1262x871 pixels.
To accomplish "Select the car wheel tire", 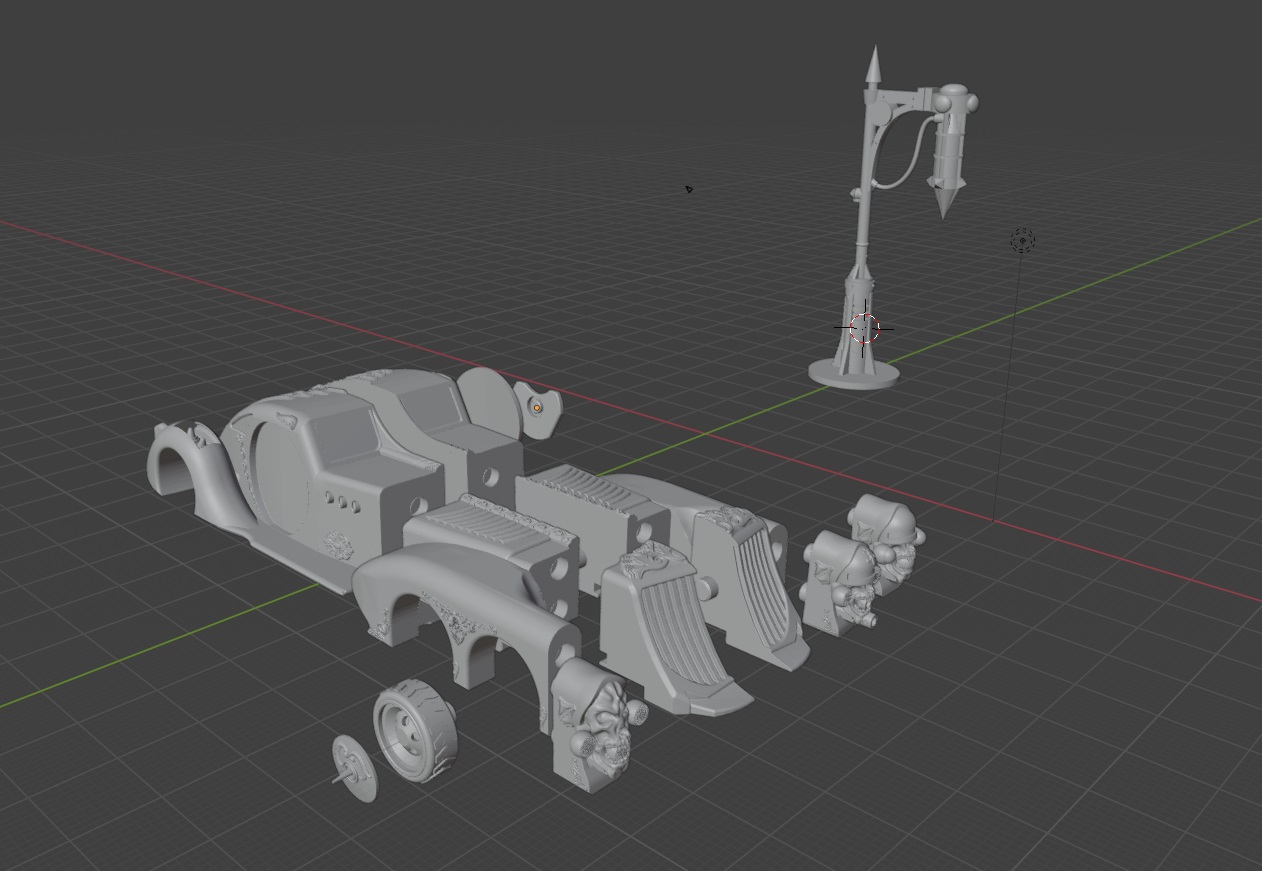I will click(x=414, y=729).
